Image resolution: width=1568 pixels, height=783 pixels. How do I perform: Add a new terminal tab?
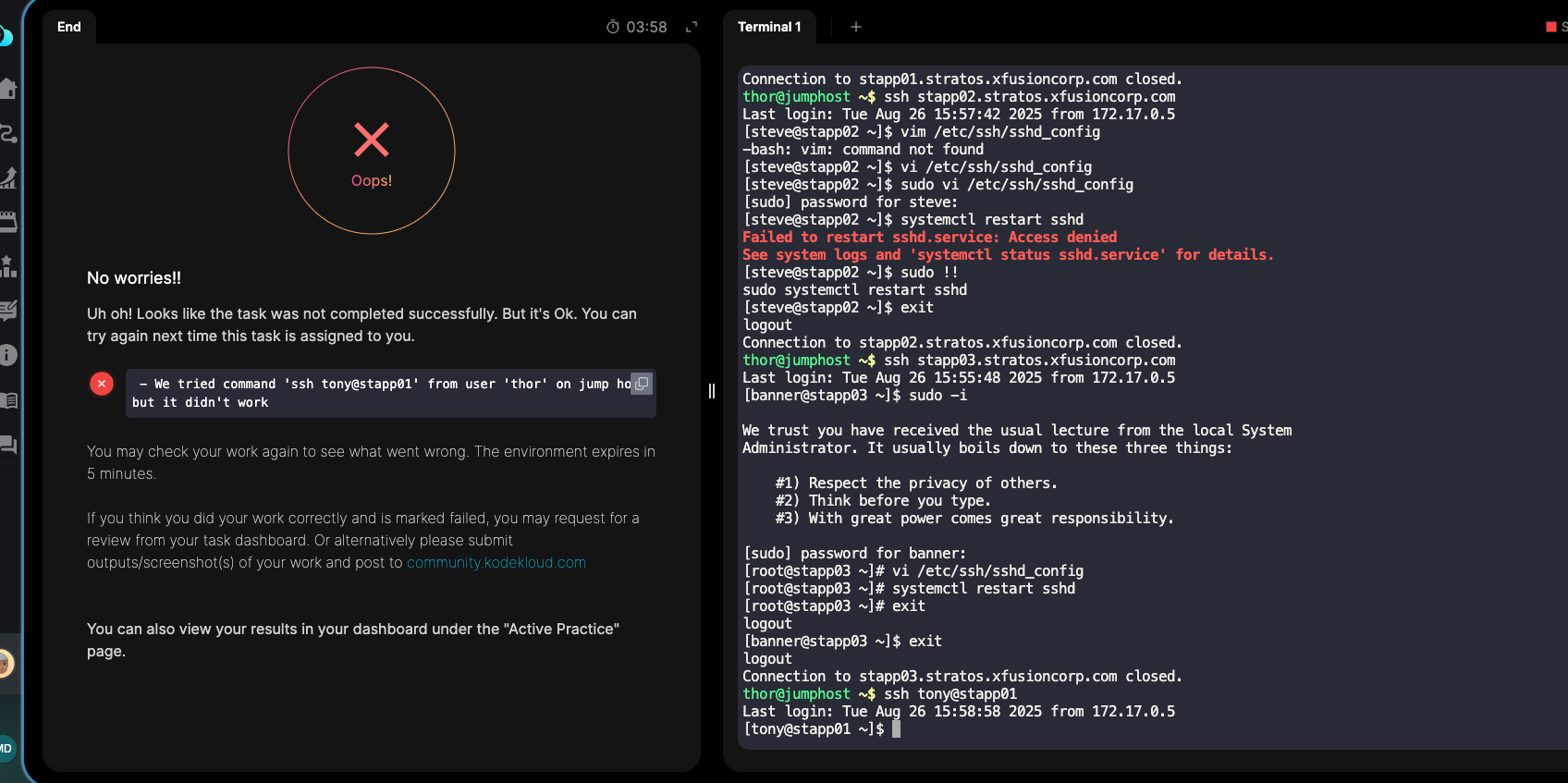click(856, 27)
